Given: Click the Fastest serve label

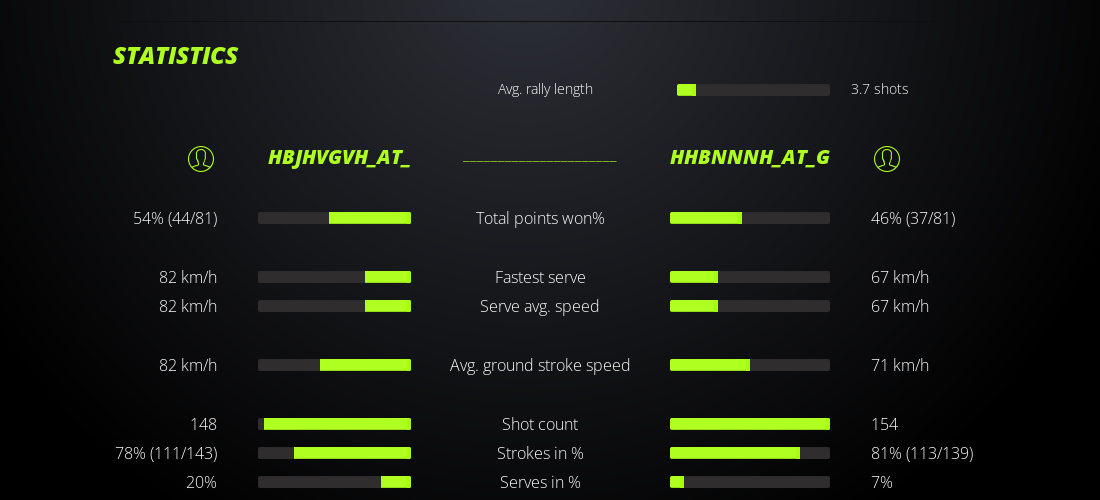Looking at the screenshot, I should coord(540,277).
